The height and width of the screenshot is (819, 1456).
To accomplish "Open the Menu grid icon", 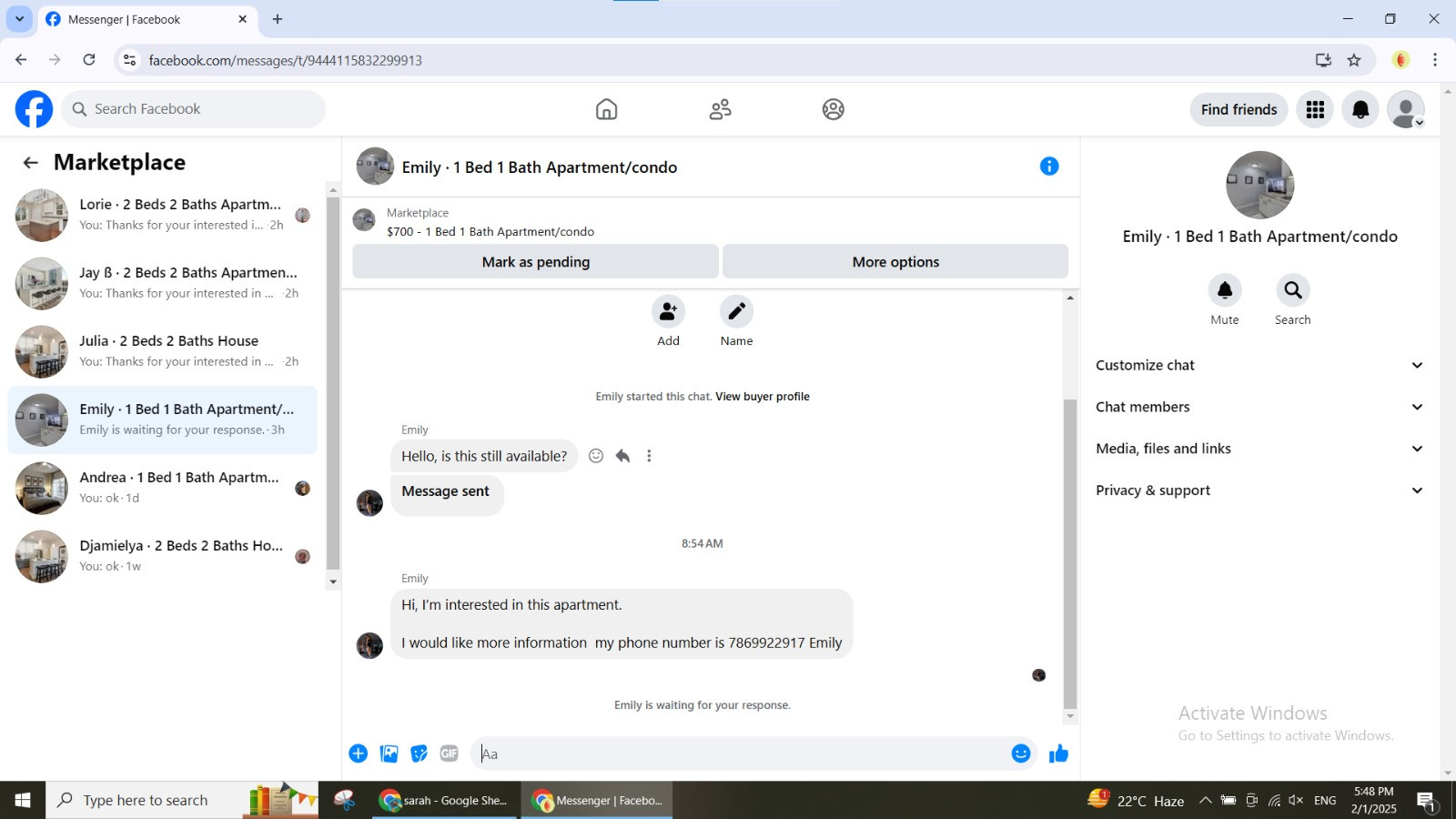I will [1315, 109].
